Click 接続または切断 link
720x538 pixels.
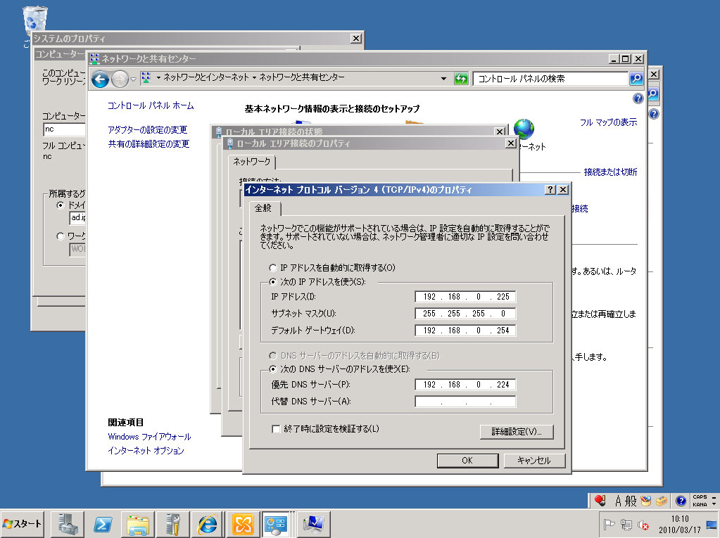pyautogui.click(x=610, y=172)
